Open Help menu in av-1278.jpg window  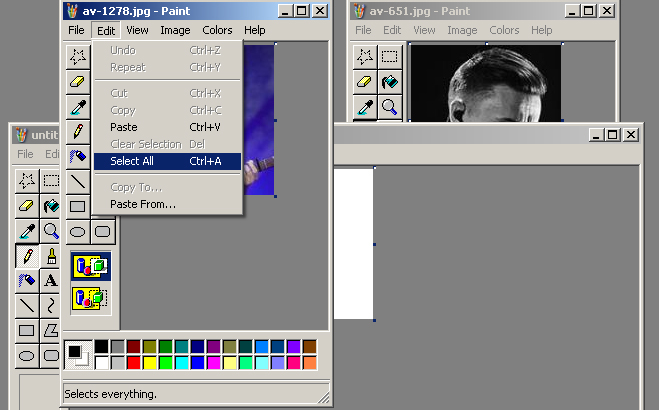255,30
